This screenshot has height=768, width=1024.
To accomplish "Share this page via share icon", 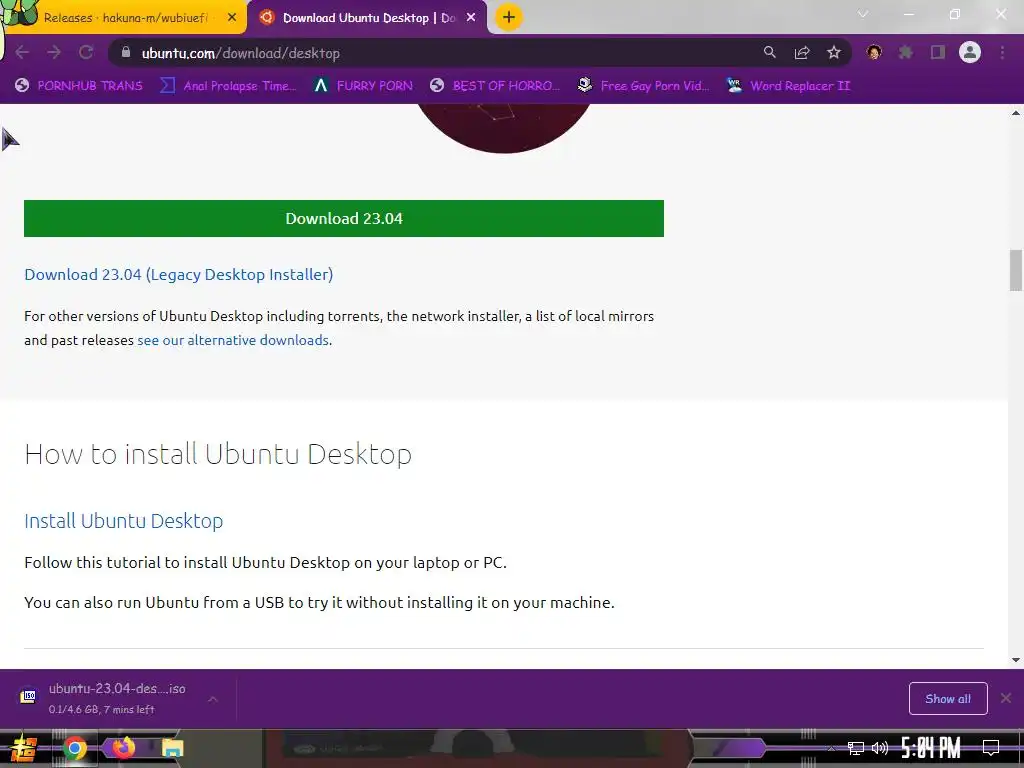I will (802, 53).
